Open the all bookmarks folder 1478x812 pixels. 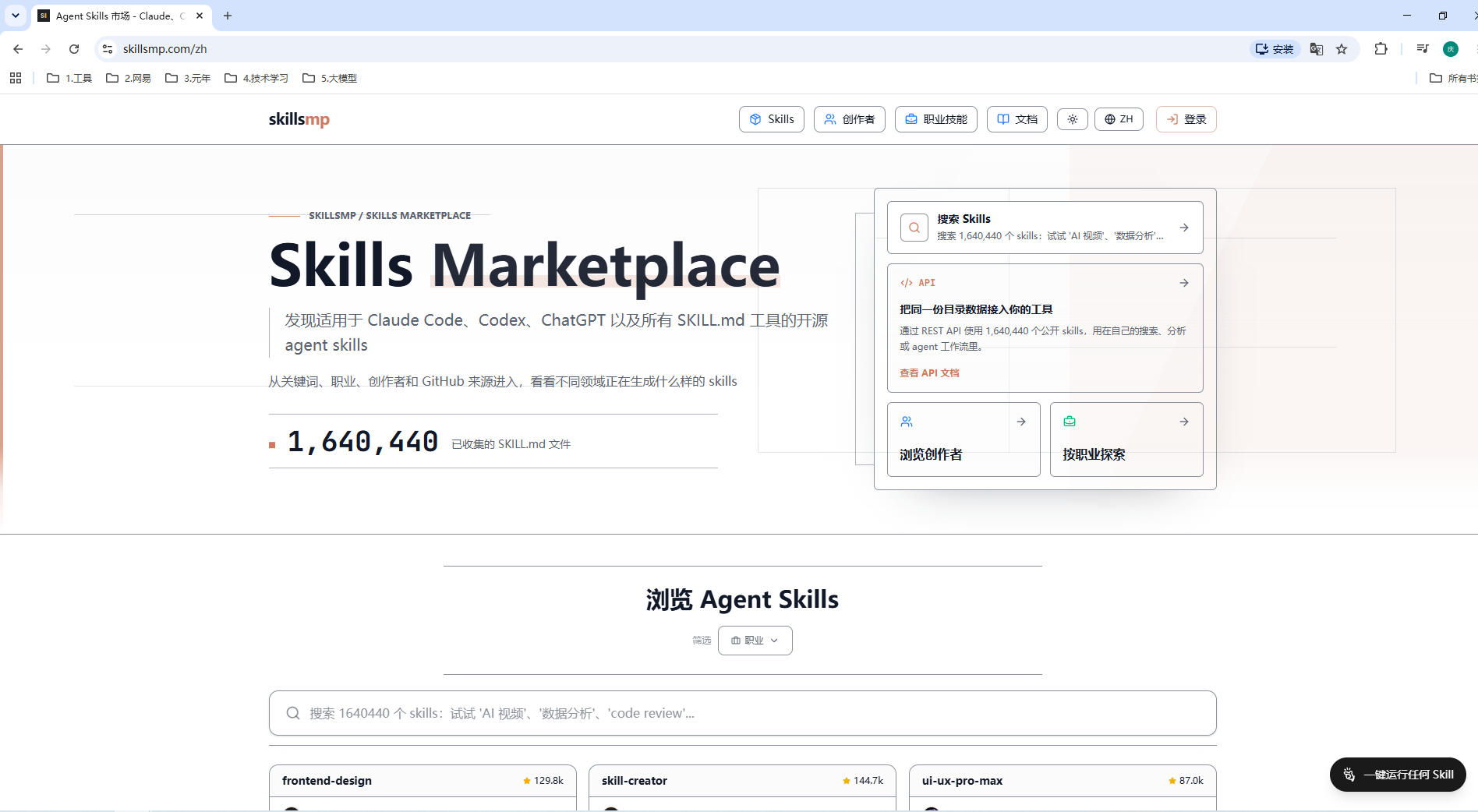click(1453, 78)
